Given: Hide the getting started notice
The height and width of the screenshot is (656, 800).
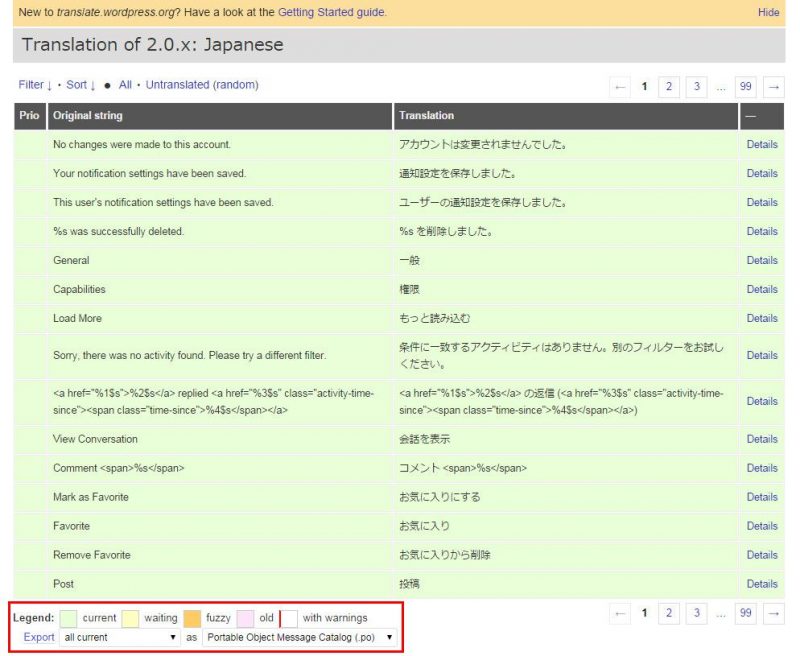Looking at the screenshot, I should click(768, 12).
